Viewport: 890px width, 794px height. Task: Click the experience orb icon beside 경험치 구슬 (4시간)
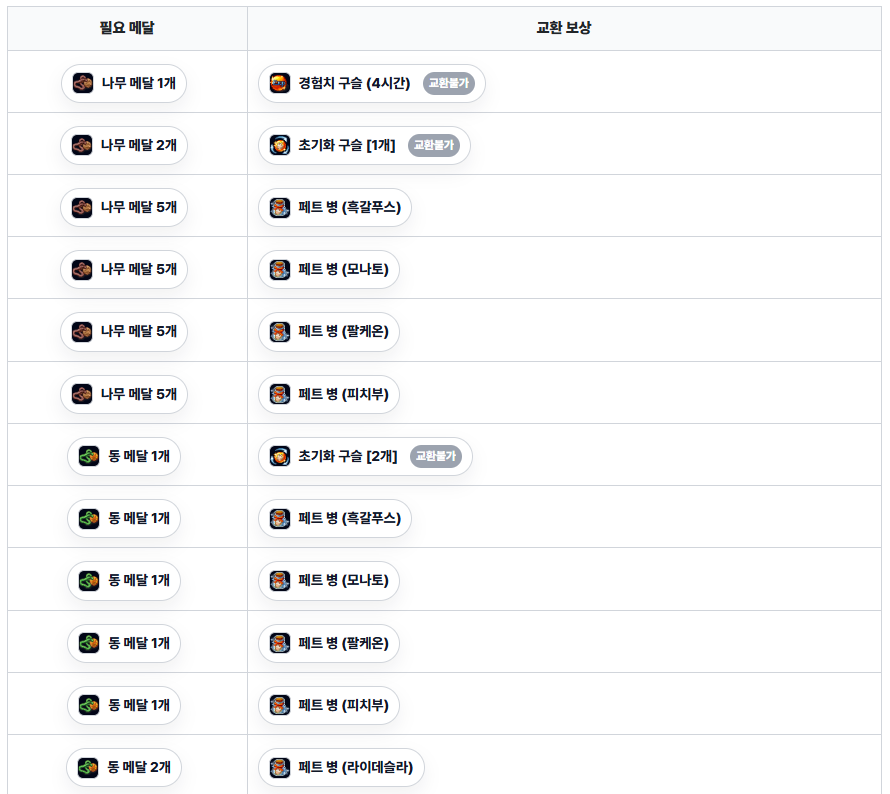[x=280, y=83]
